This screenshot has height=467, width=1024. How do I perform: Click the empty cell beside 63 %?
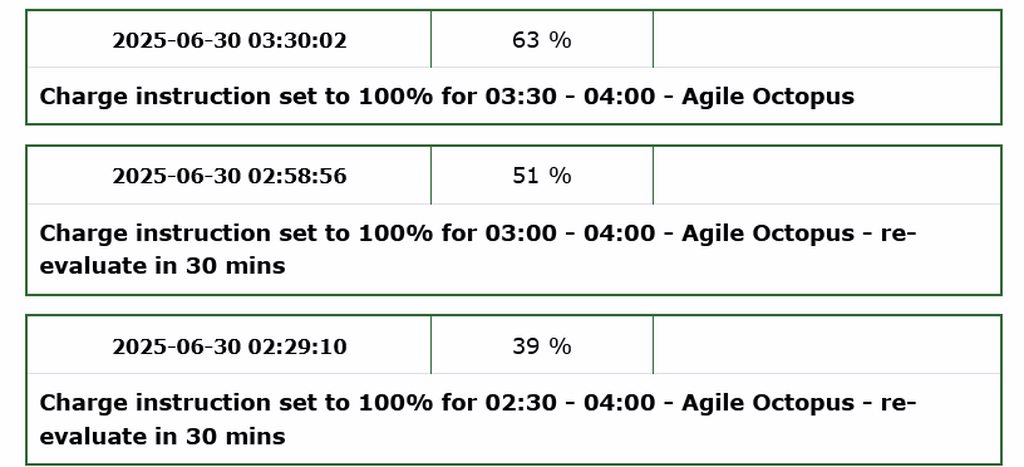[x=826, y=40]
